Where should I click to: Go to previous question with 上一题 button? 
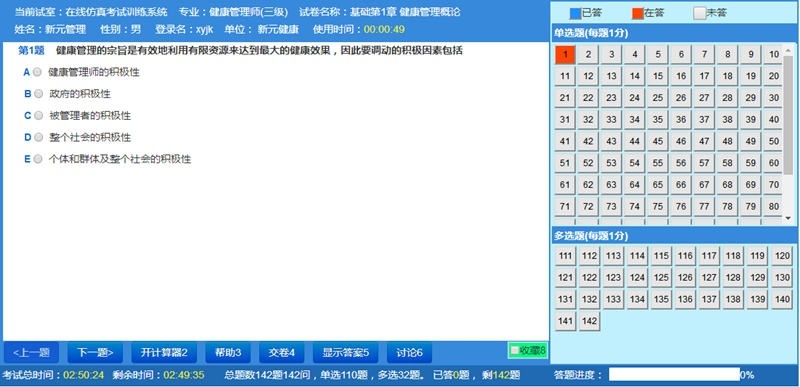(x=31, y=352)
